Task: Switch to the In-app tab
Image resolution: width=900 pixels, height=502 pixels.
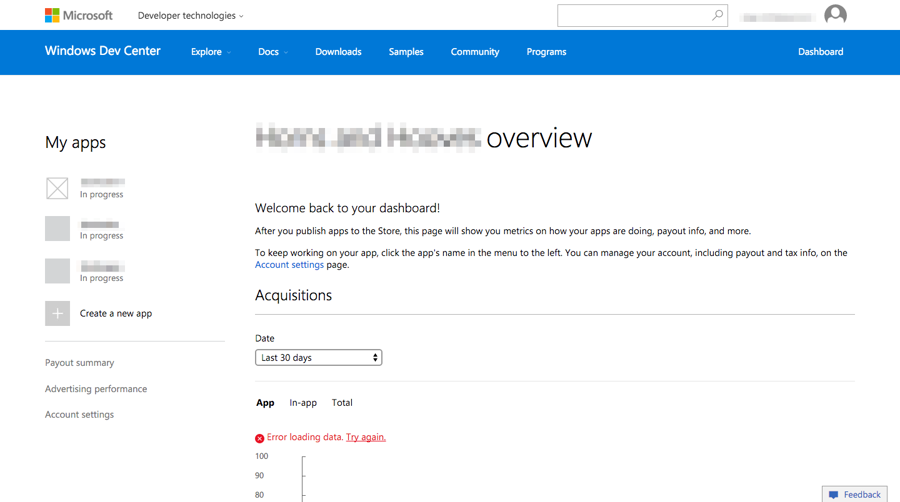Action: 303,403
